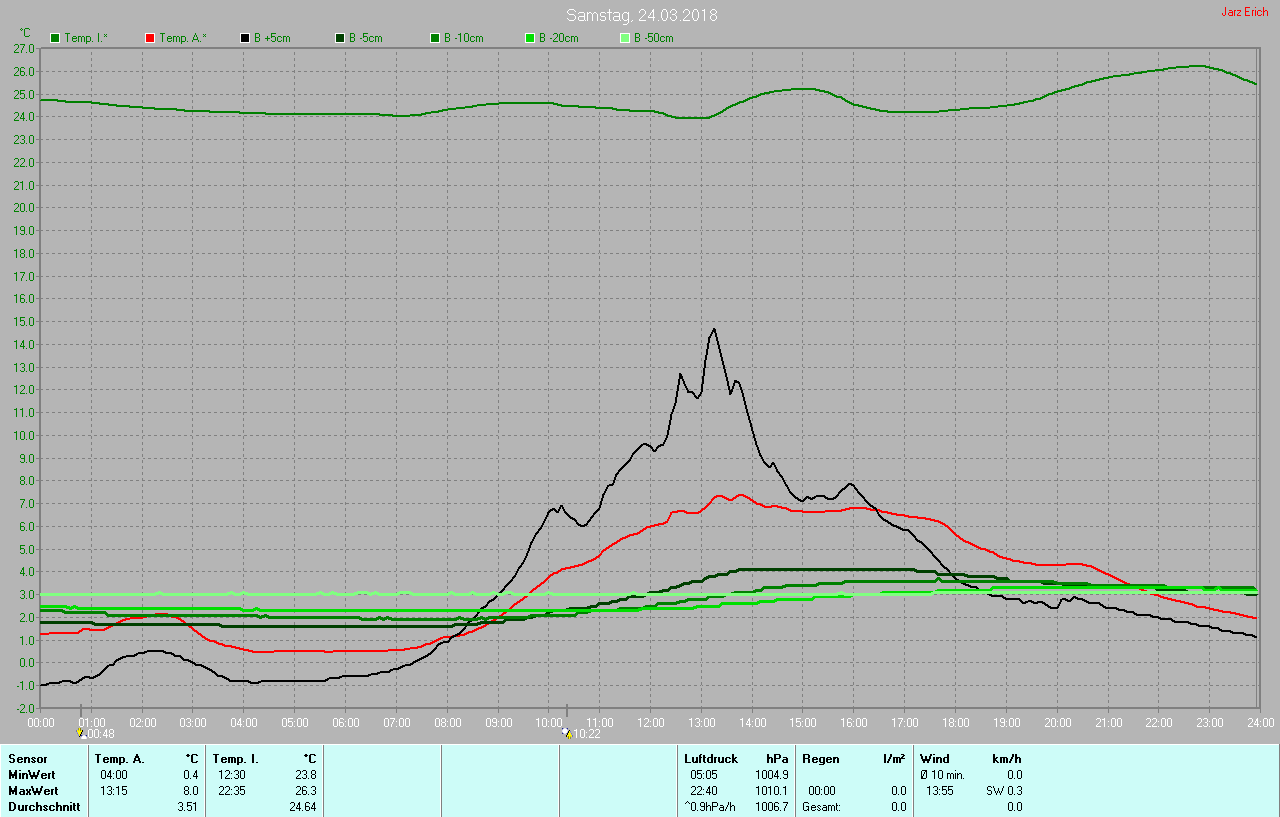This screenshot has height=817, width=1280.
Task: Select the 'Ø 10 min.' wind label
Action: tap(942, 775)
